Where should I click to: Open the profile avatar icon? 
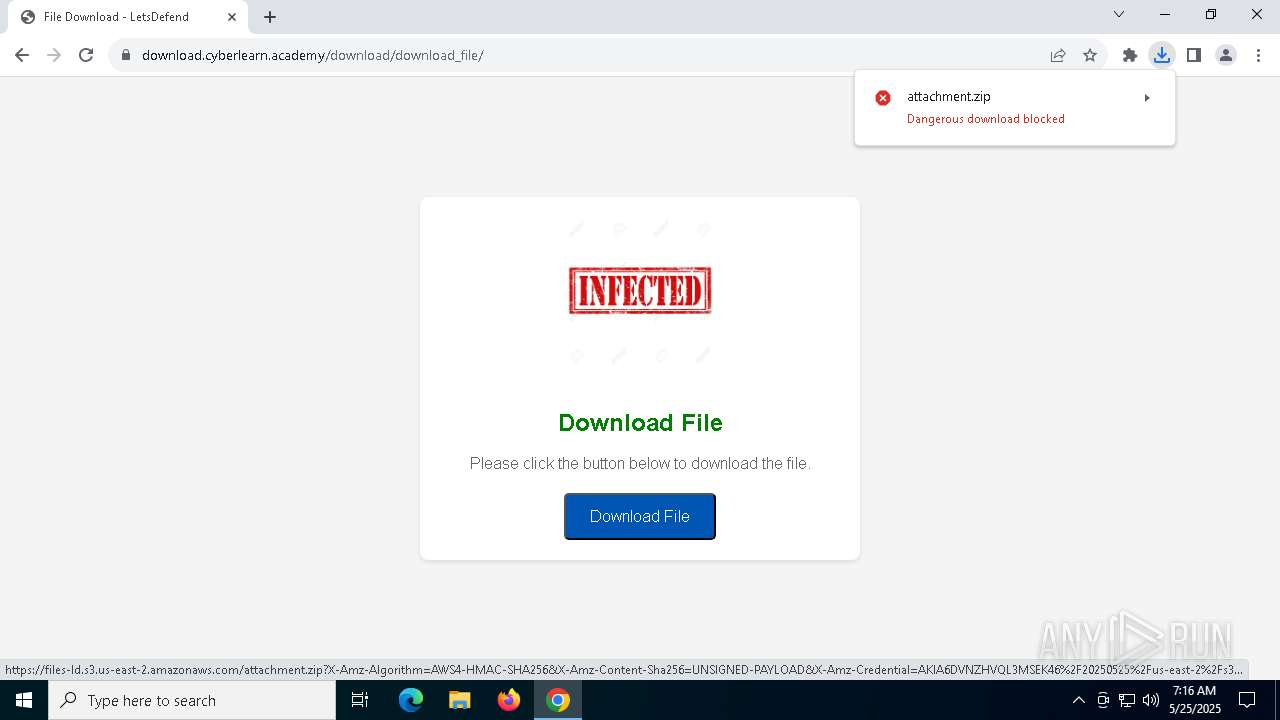point(1226,55)
